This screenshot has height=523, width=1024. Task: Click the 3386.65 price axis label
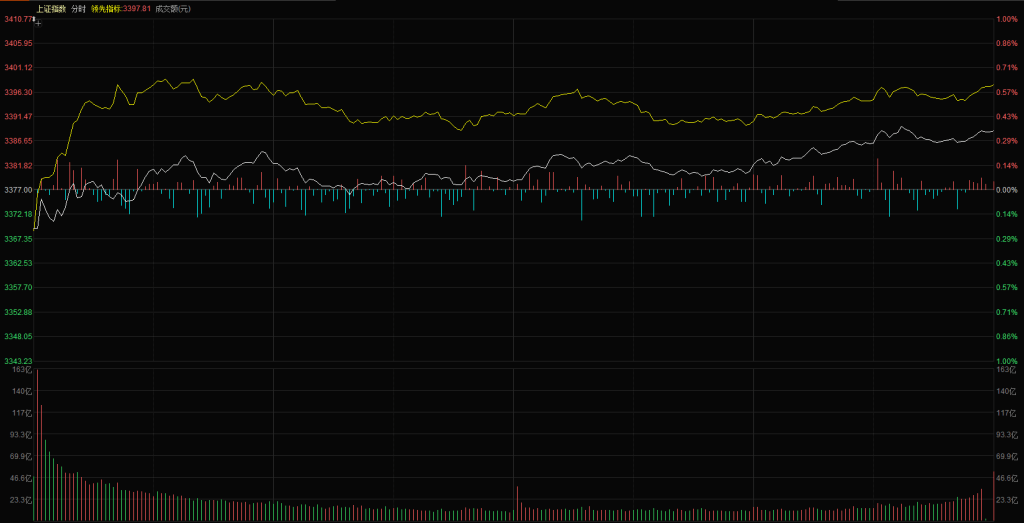(18, 140)
